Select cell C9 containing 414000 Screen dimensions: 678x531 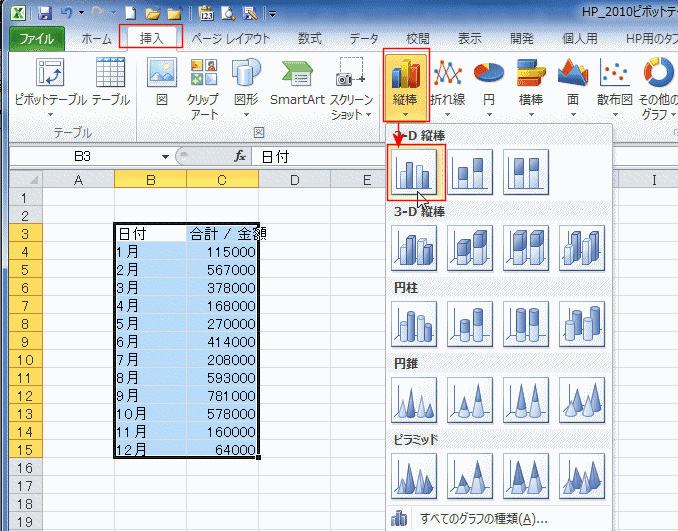point(222,342)
